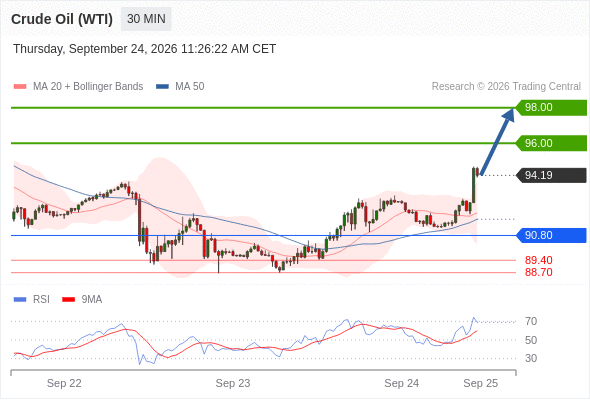Click the 88.70 red support label
Viewport: 590px width, 400px height.
coord(538,272)
